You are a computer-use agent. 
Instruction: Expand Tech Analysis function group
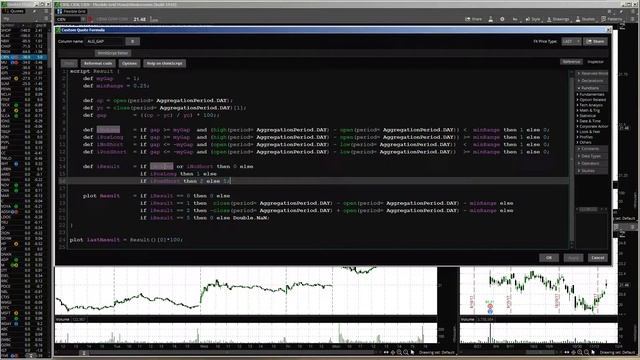point(589,105)
